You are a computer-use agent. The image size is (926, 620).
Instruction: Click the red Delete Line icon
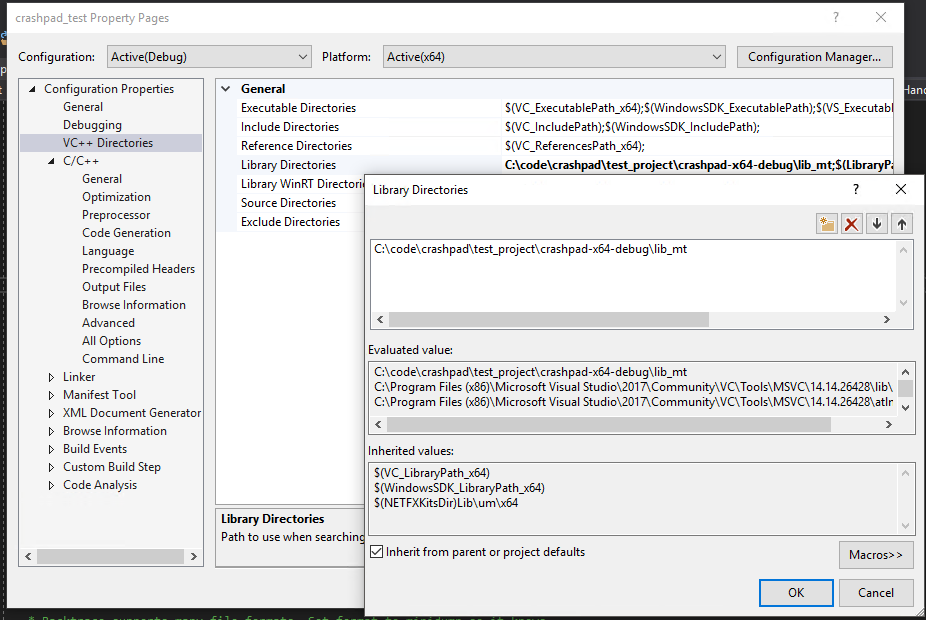tap(852, 224)
